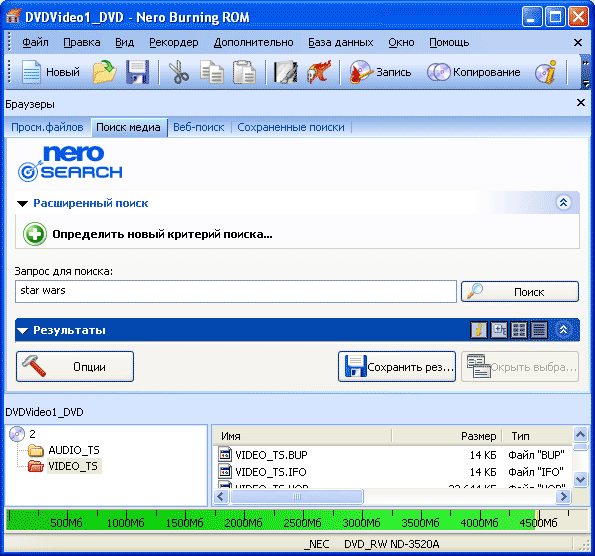
Task: Switch to Веб-поиск tab
Action: (198, 127)
